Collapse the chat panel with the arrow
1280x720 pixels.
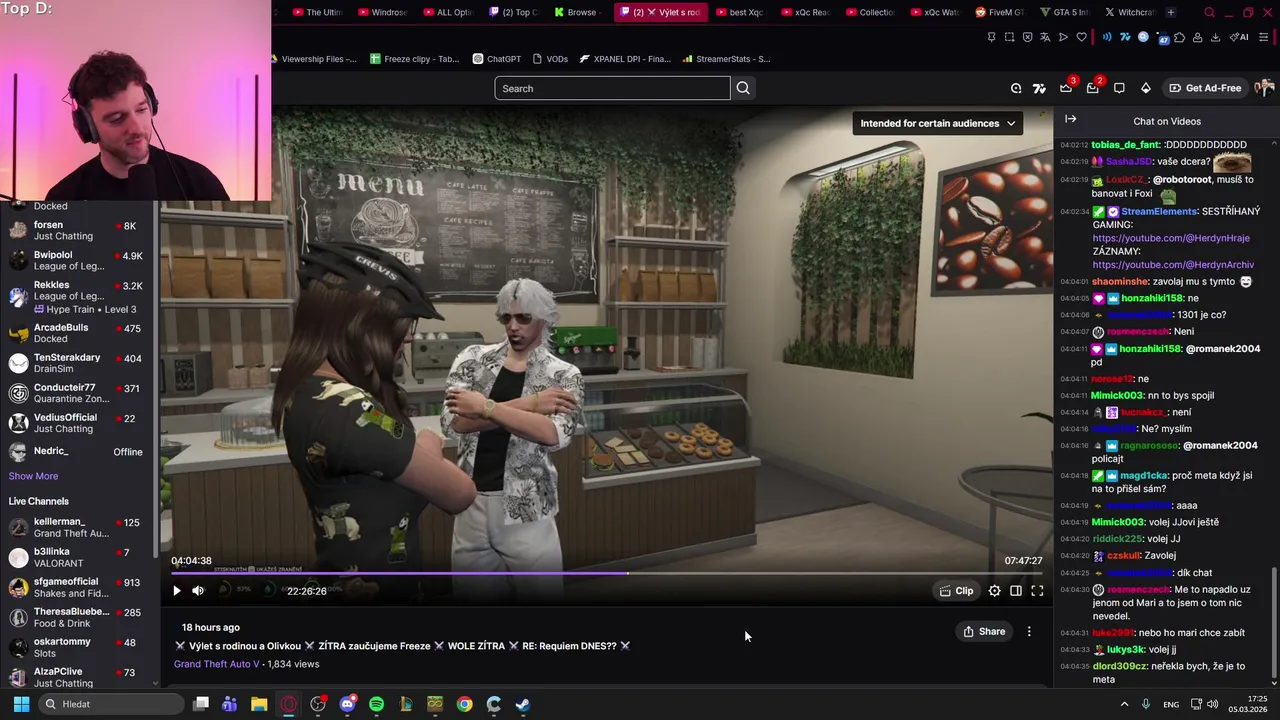[1070, 119]
